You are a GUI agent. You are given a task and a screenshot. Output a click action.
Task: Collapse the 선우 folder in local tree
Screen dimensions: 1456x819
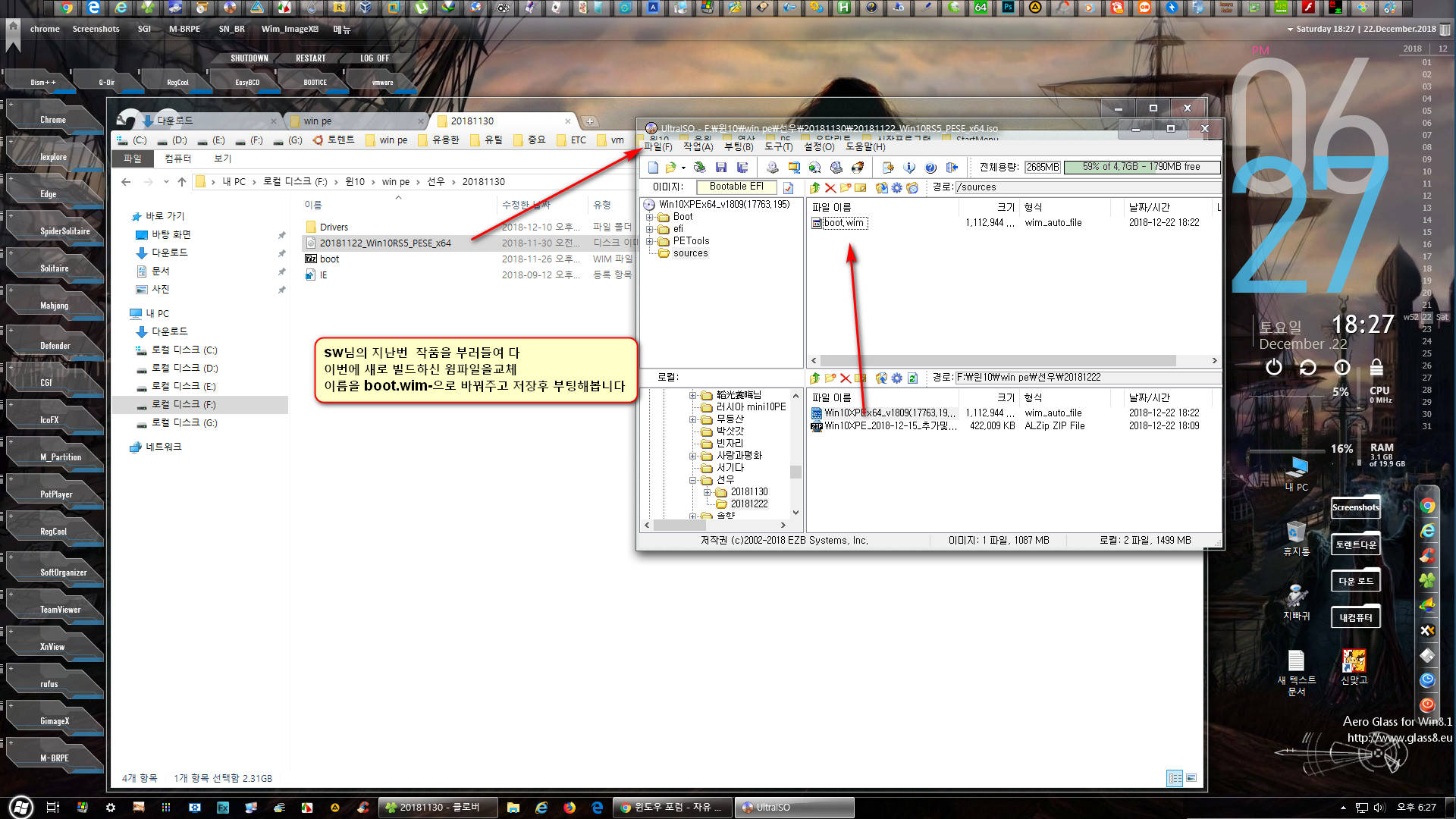pyautogui.click(x=692, y=480)
